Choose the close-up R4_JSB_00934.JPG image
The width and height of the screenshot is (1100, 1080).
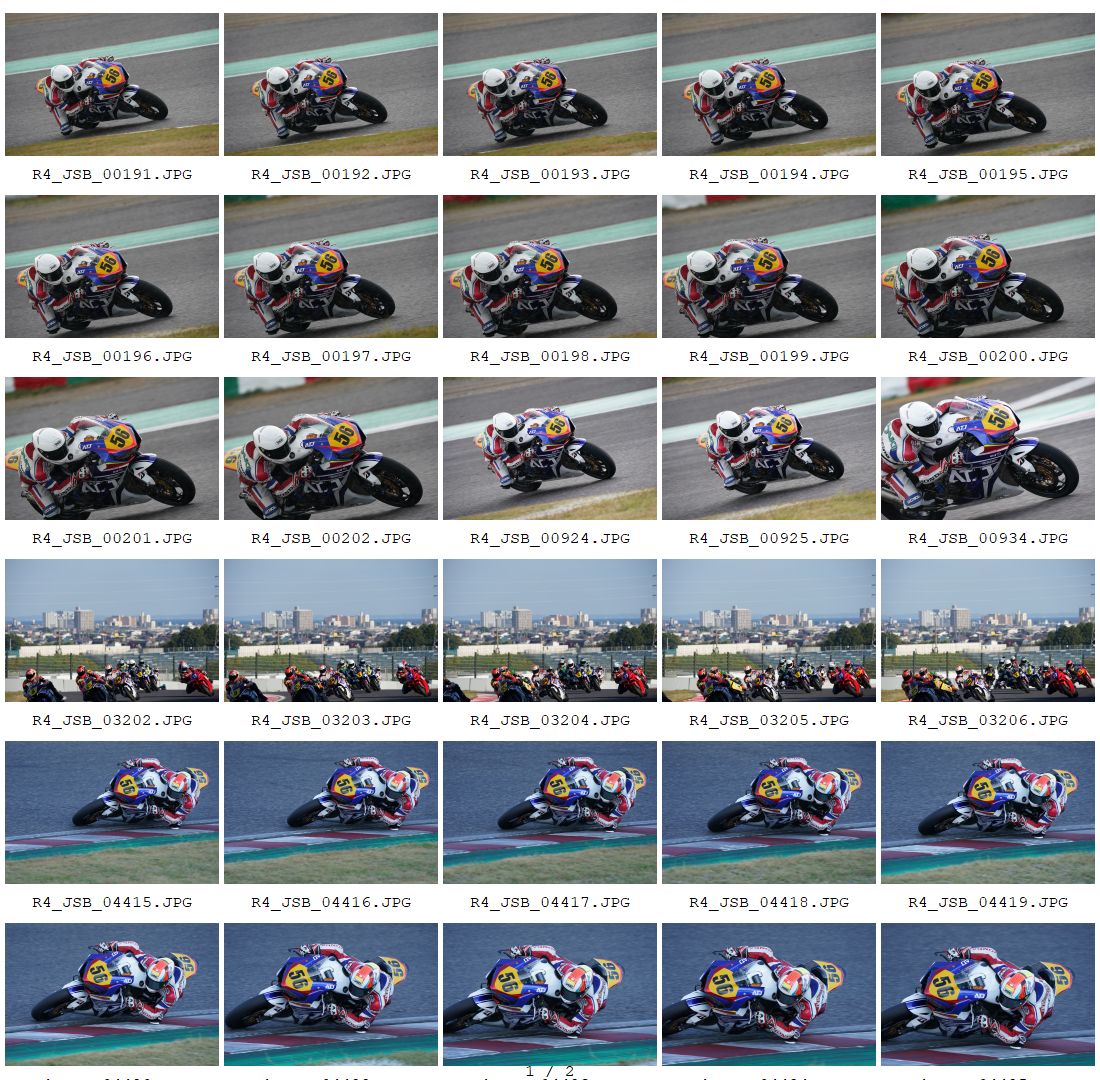[988, 448]
